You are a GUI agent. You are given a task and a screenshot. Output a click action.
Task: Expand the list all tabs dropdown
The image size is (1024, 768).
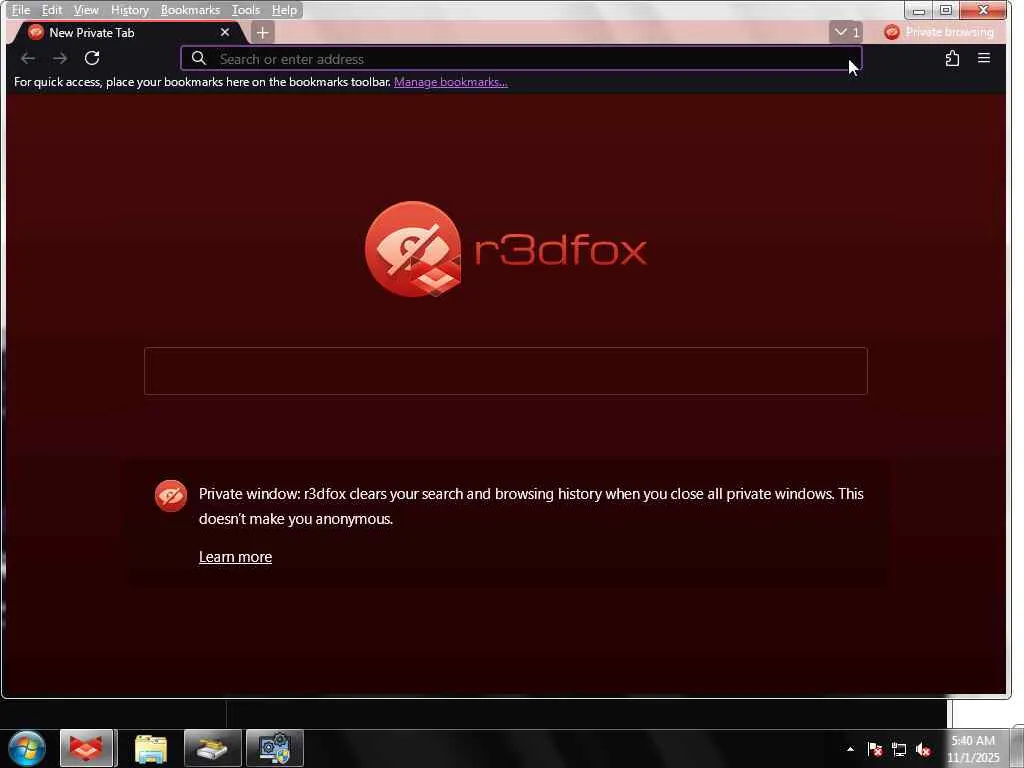coord(846,32)
